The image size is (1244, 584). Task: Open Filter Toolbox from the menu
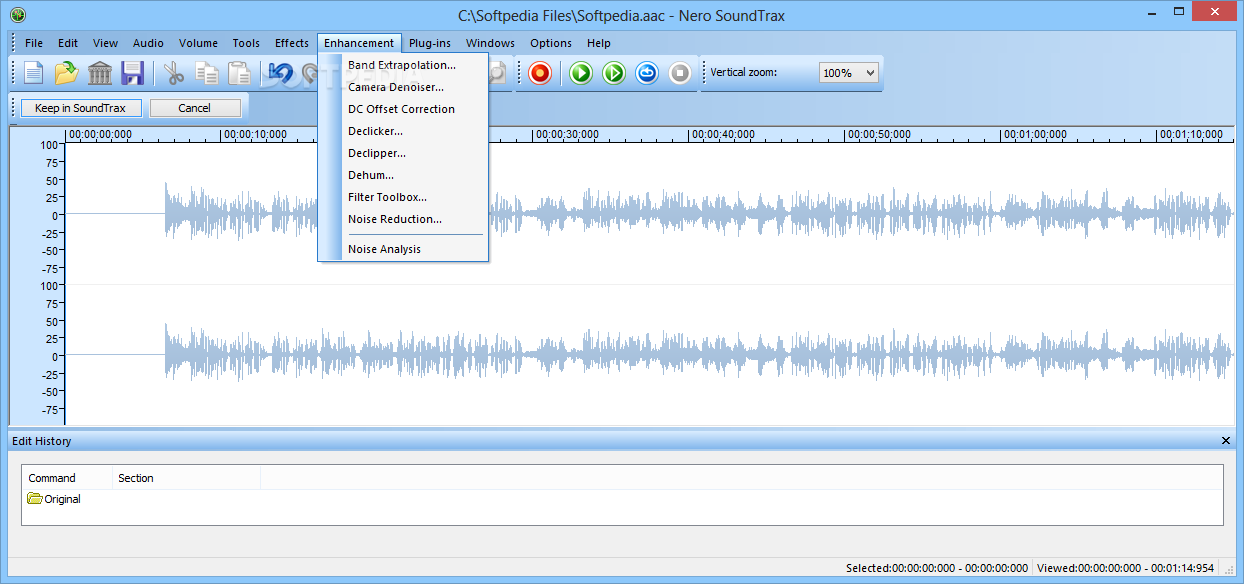[x=403, y=197]
